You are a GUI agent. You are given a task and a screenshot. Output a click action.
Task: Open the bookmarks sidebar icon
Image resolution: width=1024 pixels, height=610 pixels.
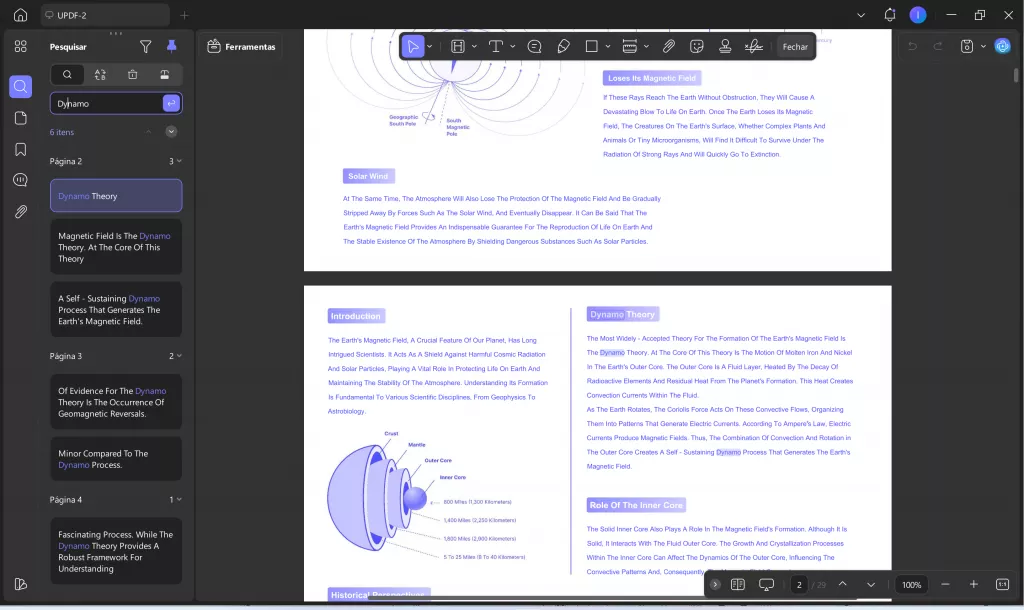pyautogui.click(x=20, y=149)
